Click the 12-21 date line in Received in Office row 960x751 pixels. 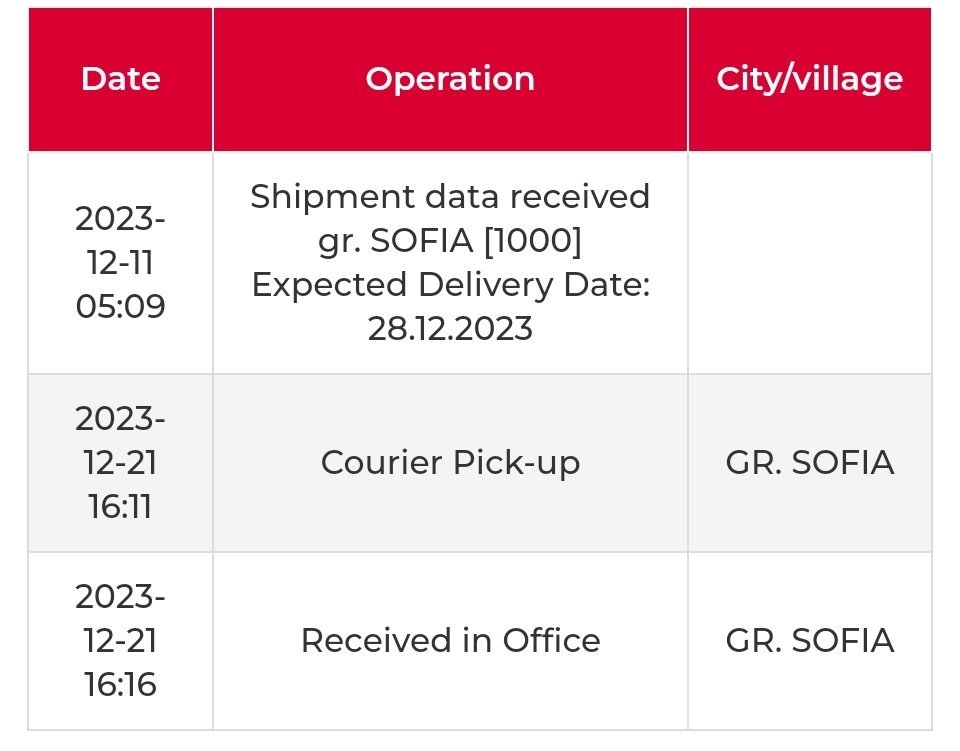[x=120, y=640]
